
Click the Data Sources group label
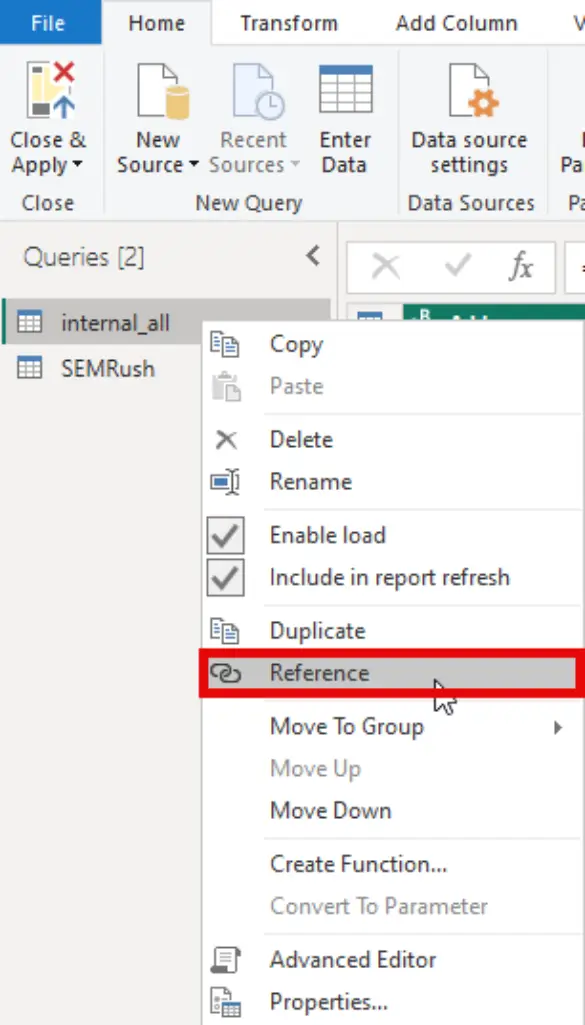(x=471, y=203)
